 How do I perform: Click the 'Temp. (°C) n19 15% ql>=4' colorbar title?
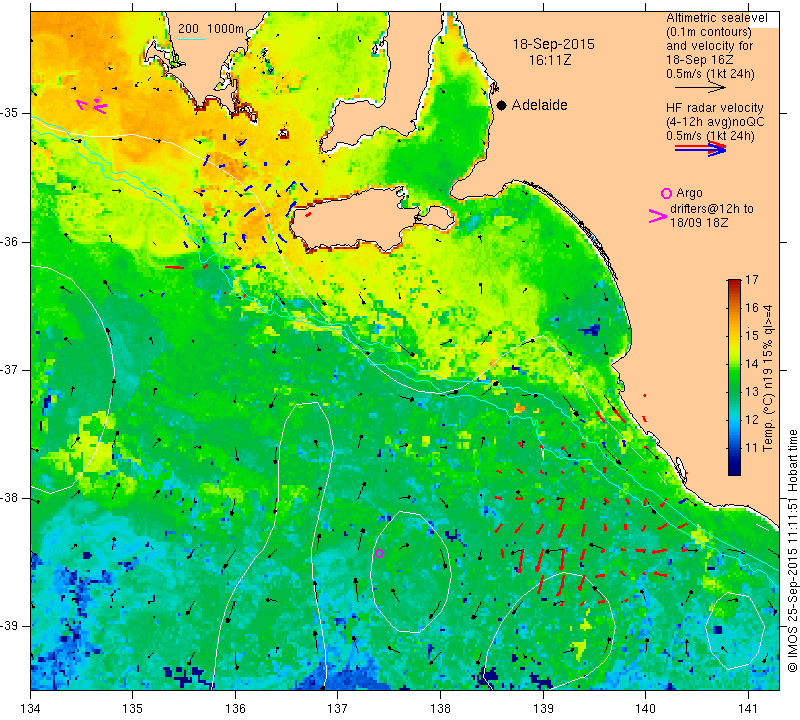(x=768, y=378)
